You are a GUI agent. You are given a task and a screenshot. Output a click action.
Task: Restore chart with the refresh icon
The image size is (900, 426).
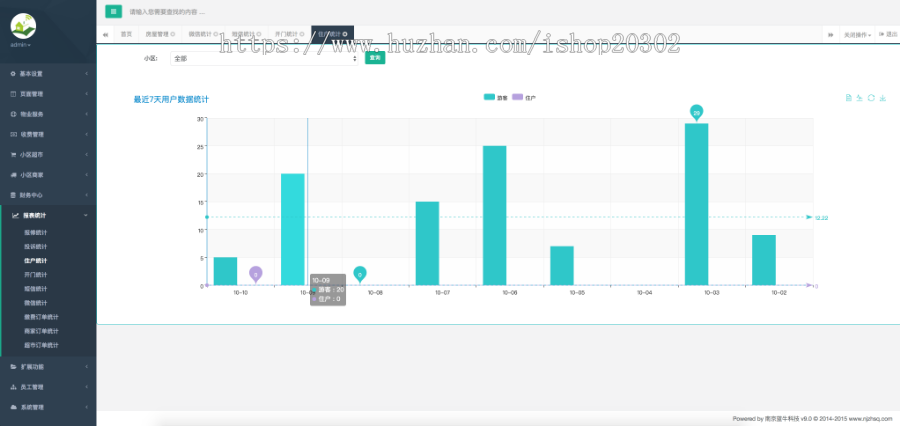click(871, 98)
